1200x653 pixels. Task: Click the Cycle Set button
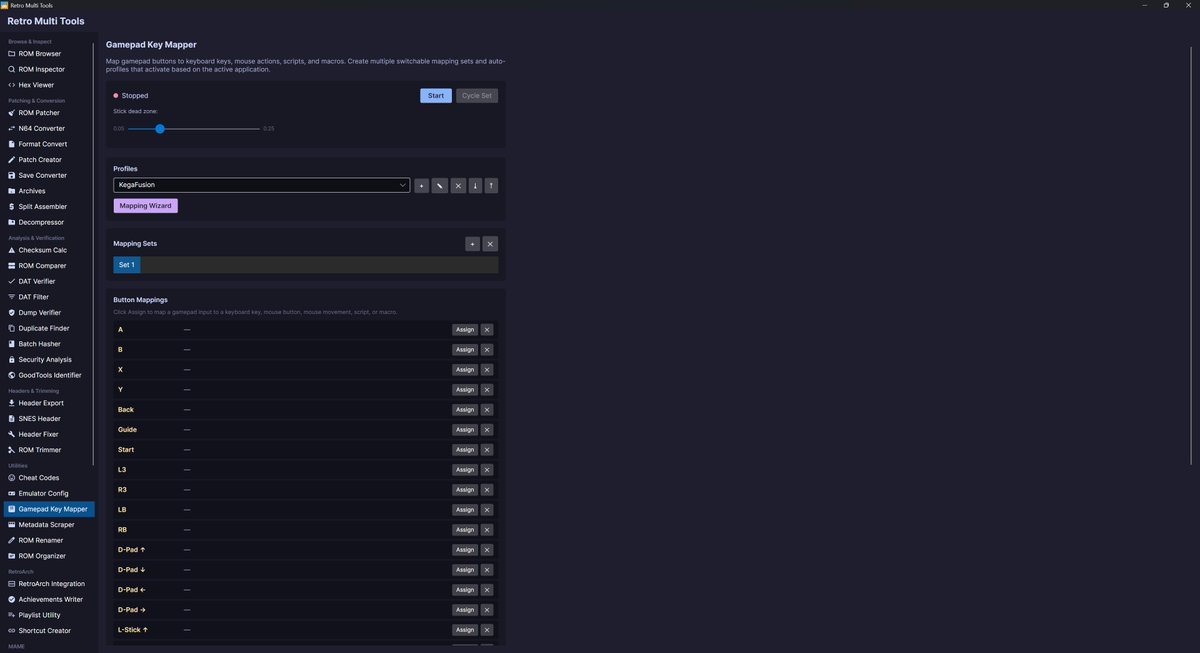point(477,96)
